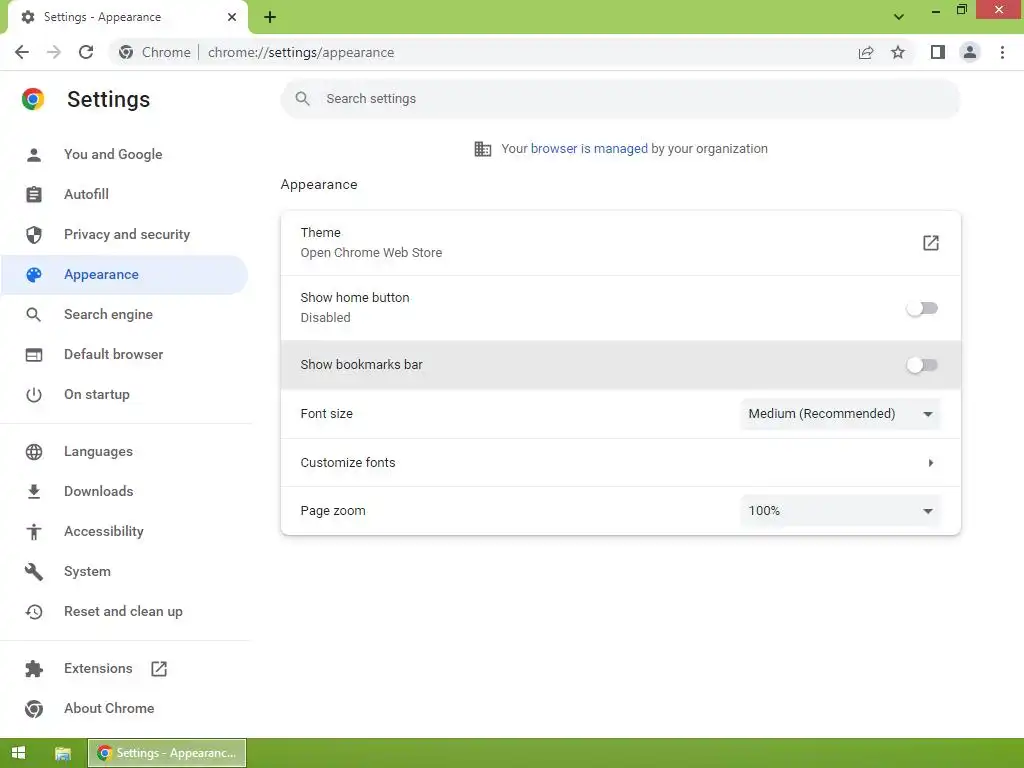Open the Extensions page link
The width and height of the screenshot is (1024, 768).
point(98,669)
